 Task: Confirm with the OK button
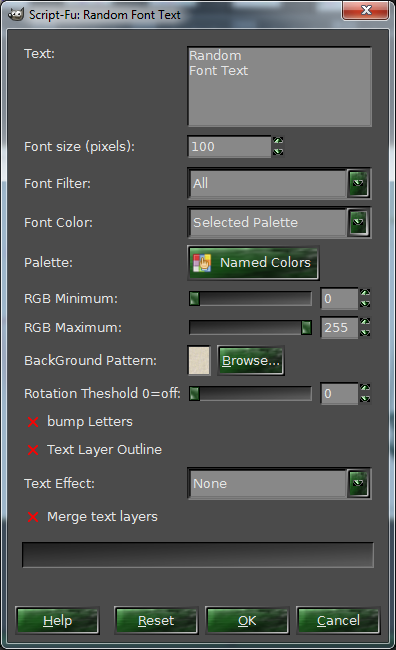point(247,621)
